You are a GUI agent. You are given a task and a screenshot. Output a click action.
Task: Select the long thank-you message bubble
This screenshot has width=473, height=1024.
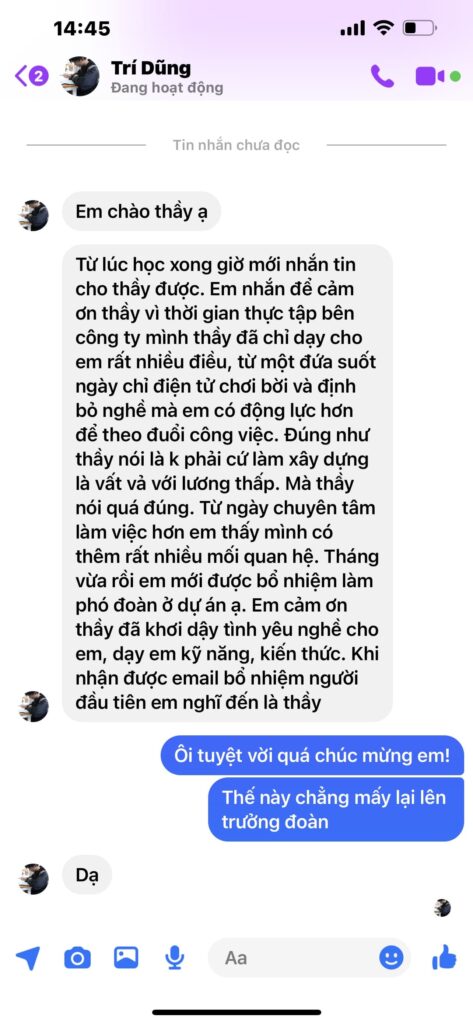pyautogui.click(x=227, y=483)
